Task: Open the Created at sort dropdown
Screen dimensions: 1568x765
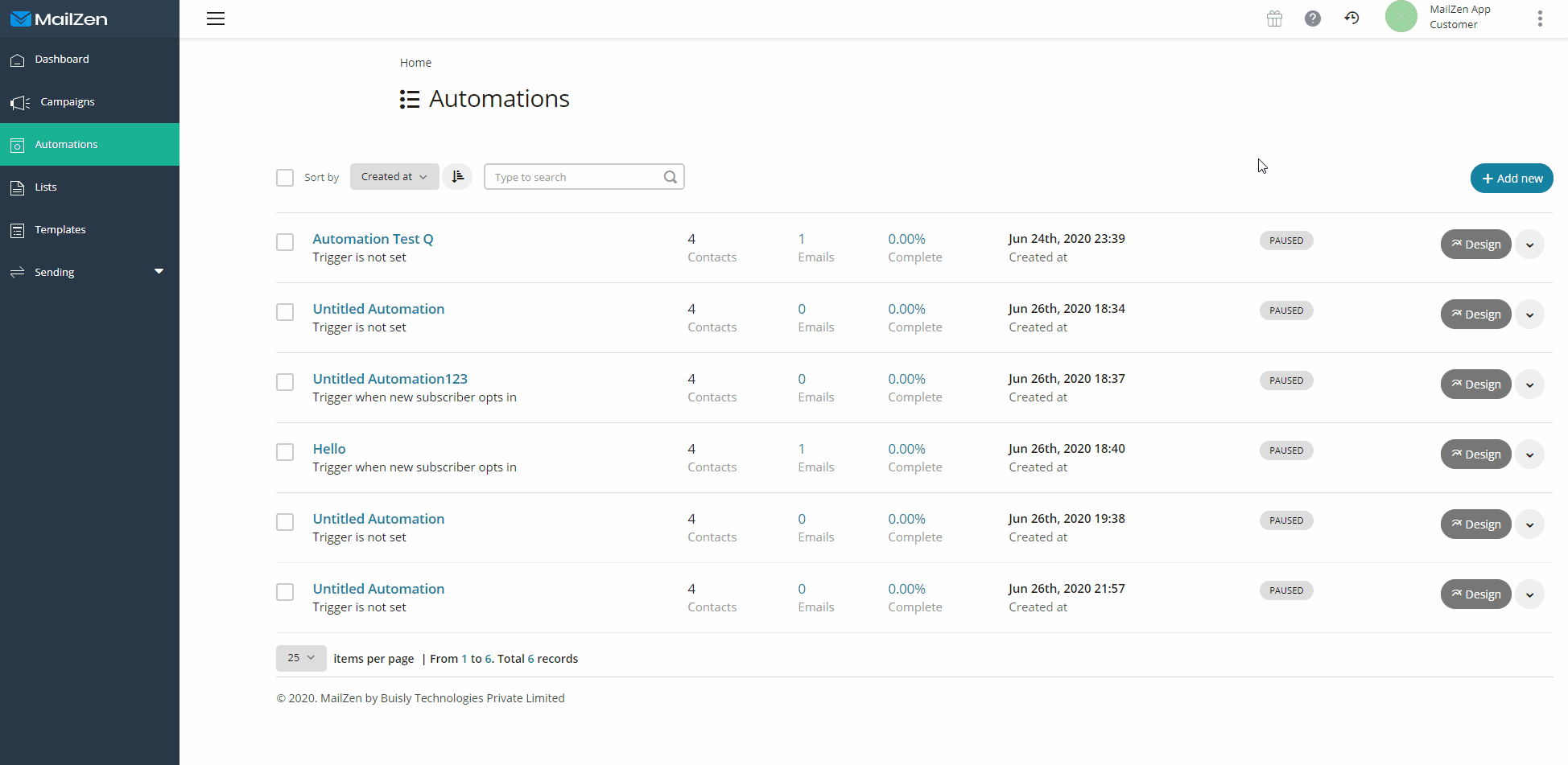Action: point(394,176)
